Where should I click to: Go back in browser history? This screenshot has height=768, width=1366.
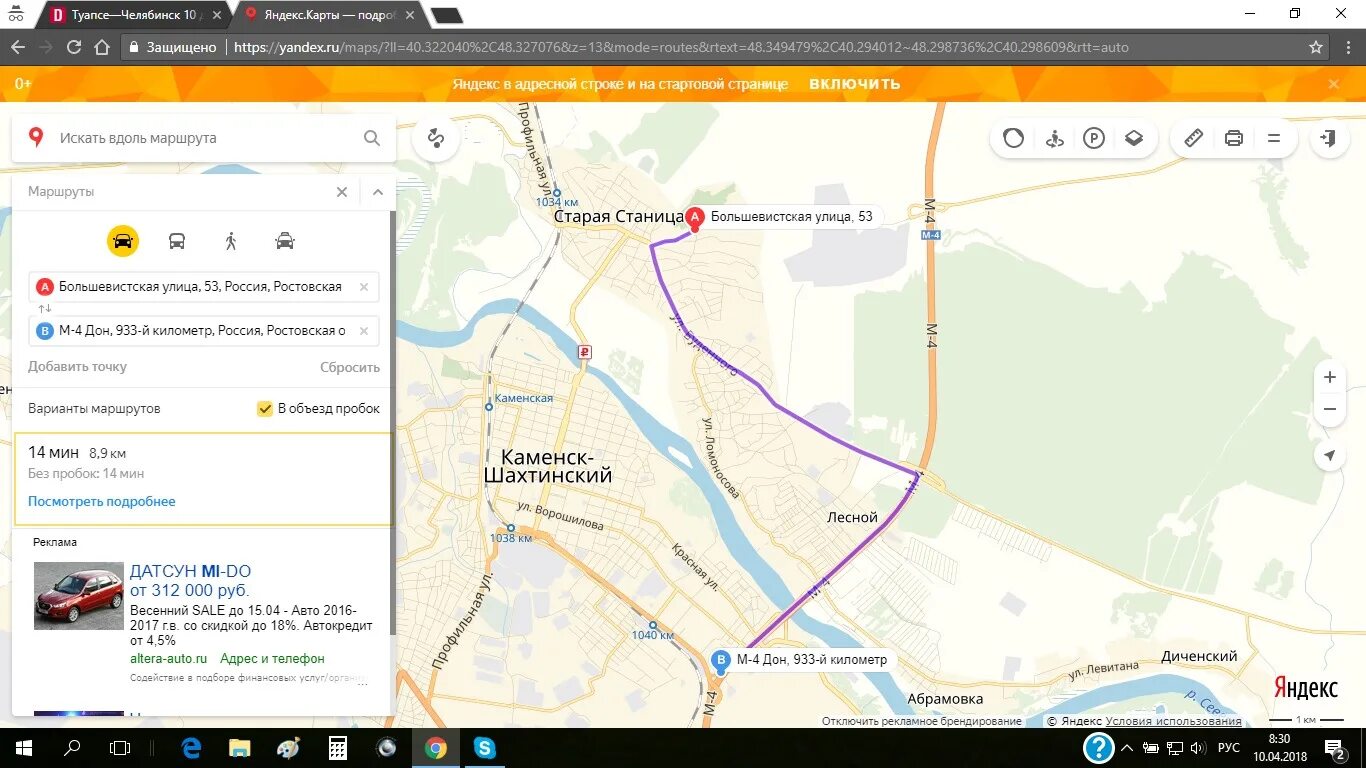coord(18,47)
